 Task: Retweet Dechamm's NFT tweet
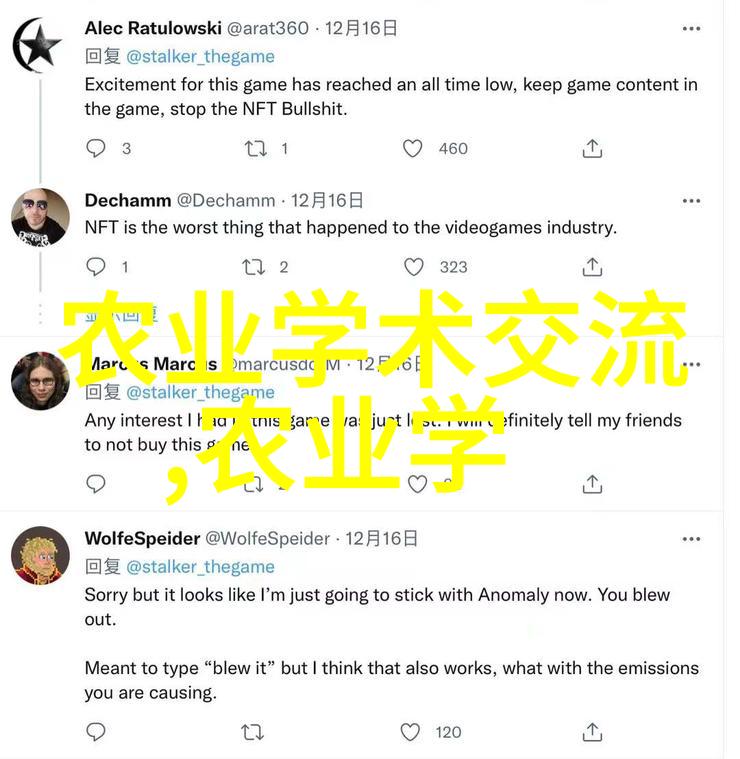pyautogui.click(x=254, y=267)
